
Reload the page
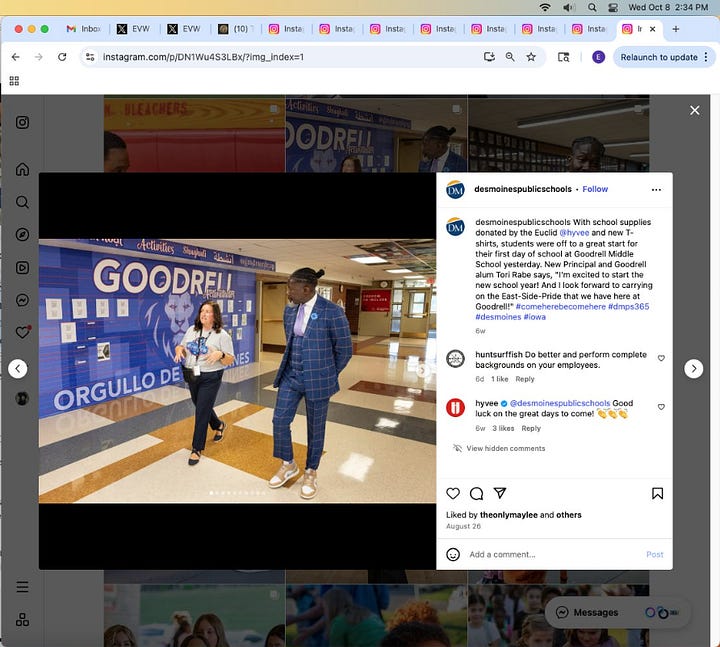pos(62,57)
